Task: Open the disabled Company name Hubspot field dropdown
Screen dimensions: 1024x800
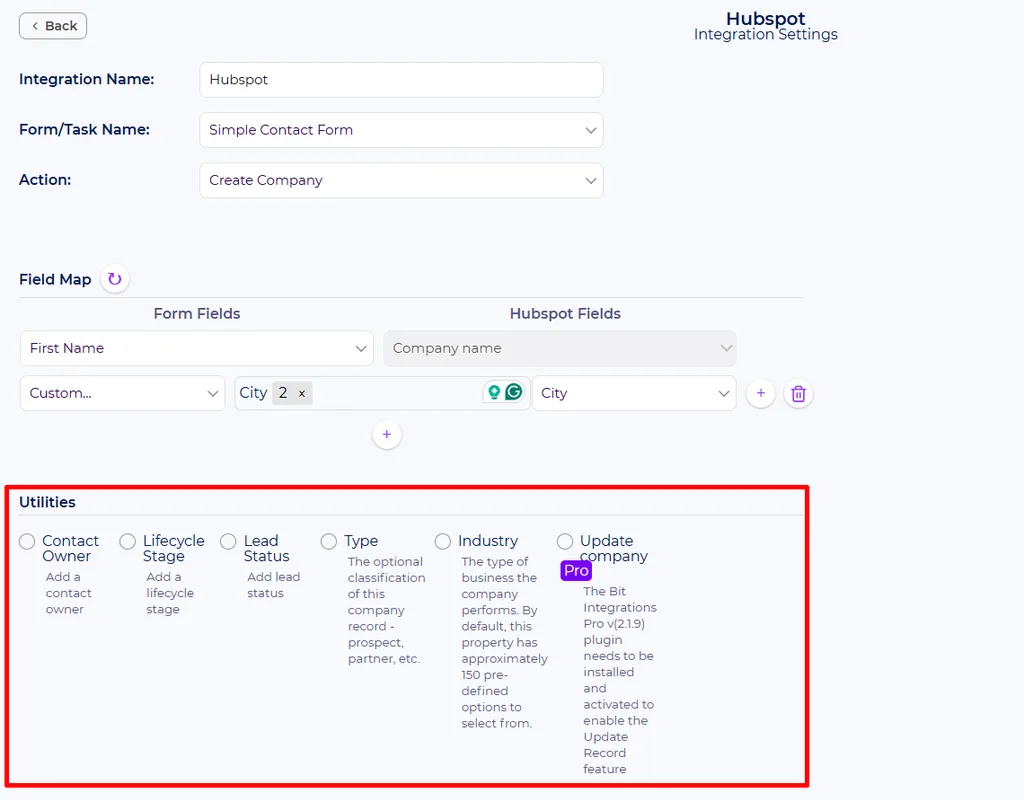Action: pos(560,348)
